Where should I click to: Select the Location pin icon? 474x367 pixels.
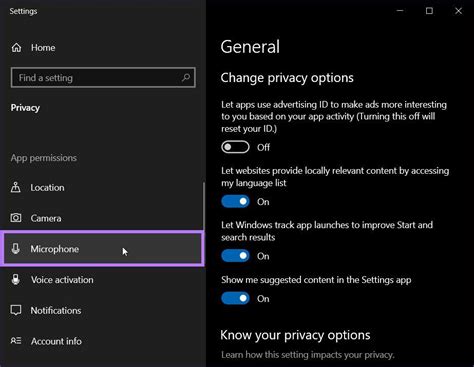click(16, 187)
